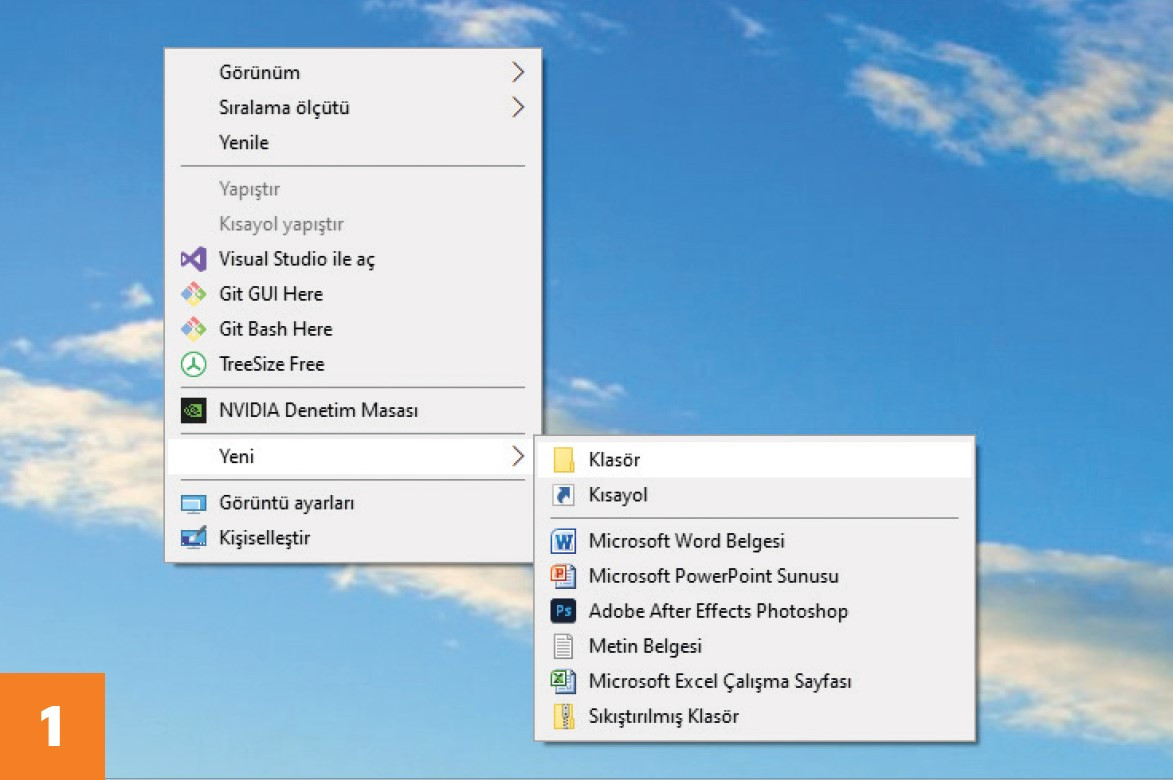Click the Kısayol shortcut arrow icon
This screenshot has width=1173, height=780.
click(563, 495)
